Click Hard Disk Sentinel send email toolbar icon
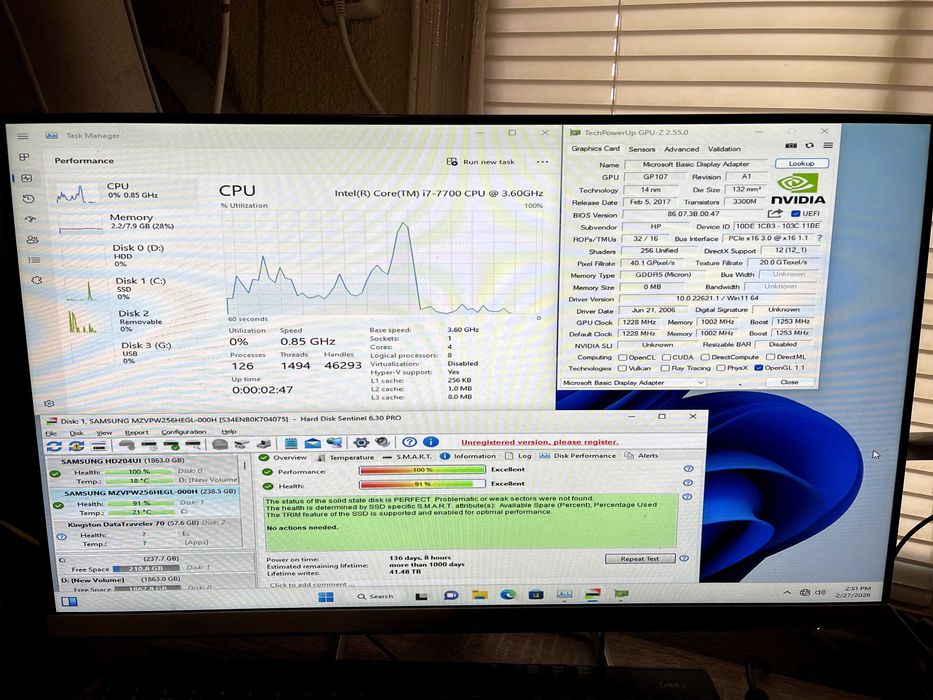 coord(312,443)
